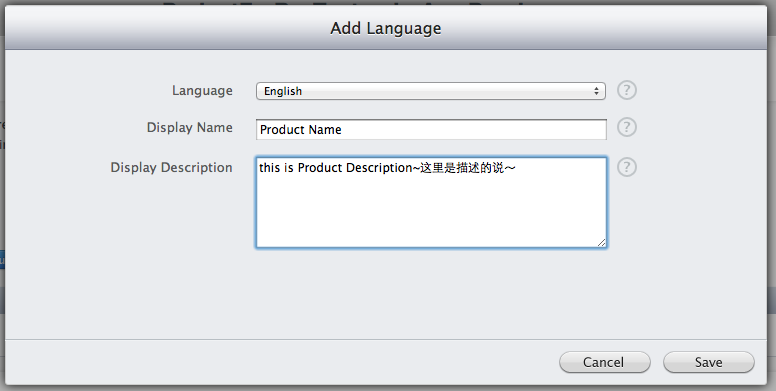Image resolution: width=776 pixels, height=391 pixels.
Task: Click inside the Display Description text area
Action: [x=431, y=202]
